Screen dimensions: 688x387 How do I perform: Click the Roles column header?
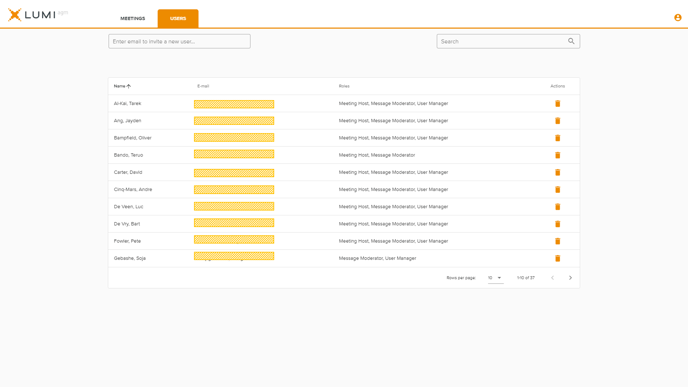344,86
